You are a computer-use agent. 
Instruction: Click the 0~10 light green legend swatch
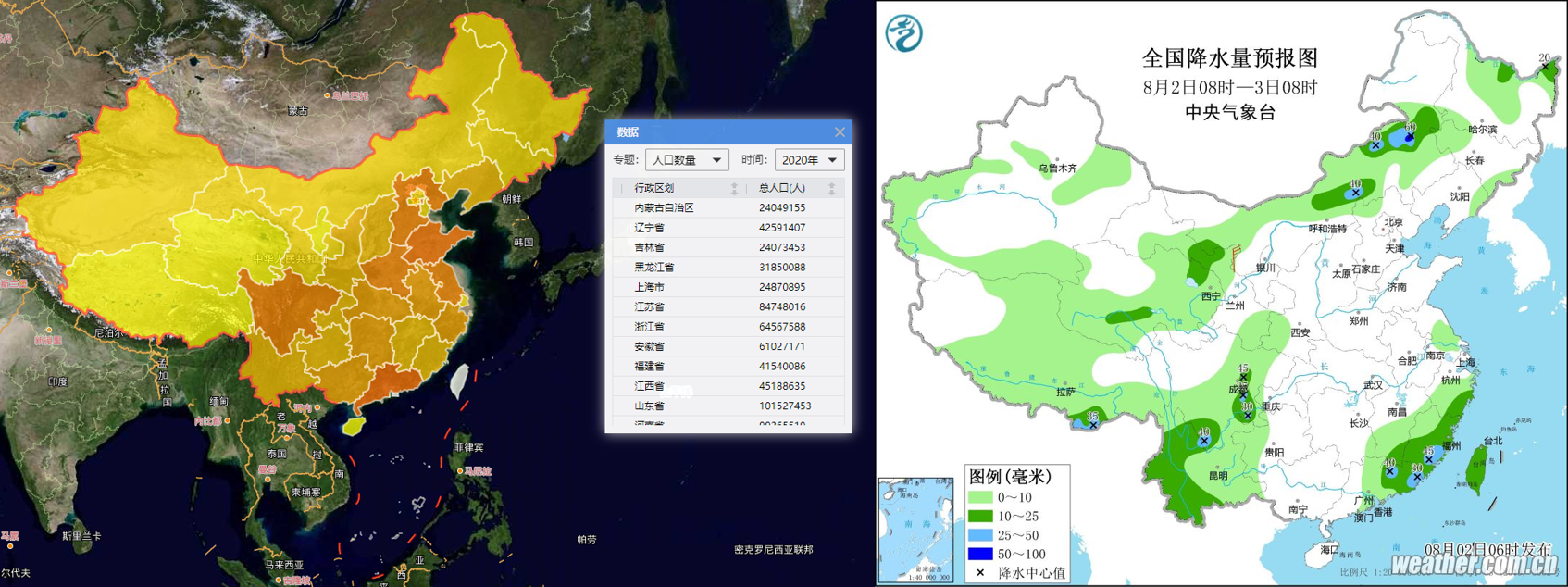click(x=980, y=497)
